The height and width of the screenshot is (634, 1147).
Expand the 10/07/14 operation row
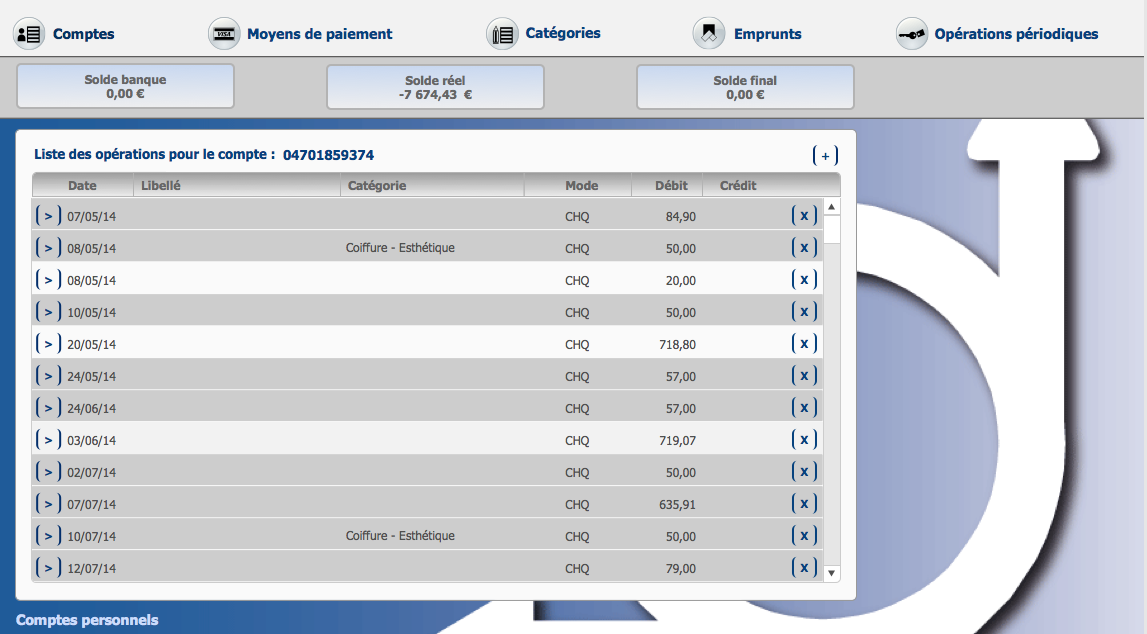[x=48, y=535]
